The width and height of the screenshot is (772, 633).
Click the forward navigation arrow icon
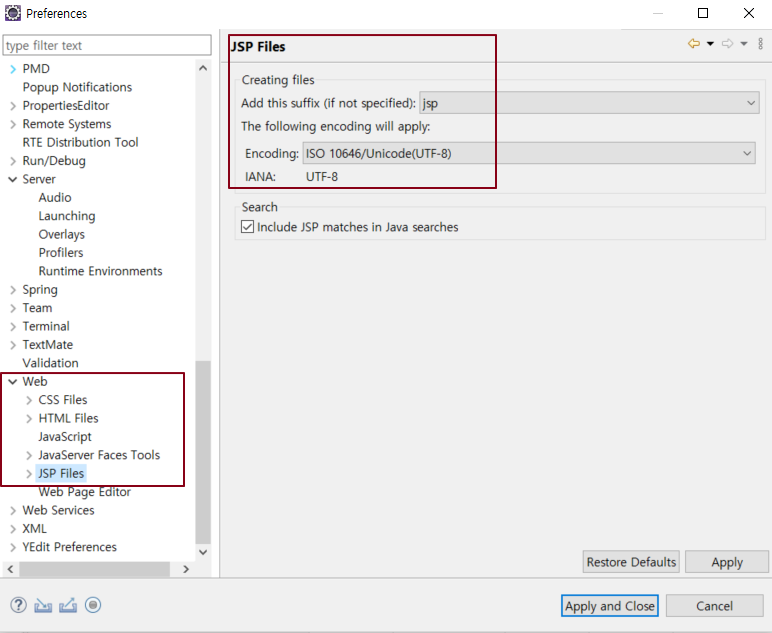727,44
